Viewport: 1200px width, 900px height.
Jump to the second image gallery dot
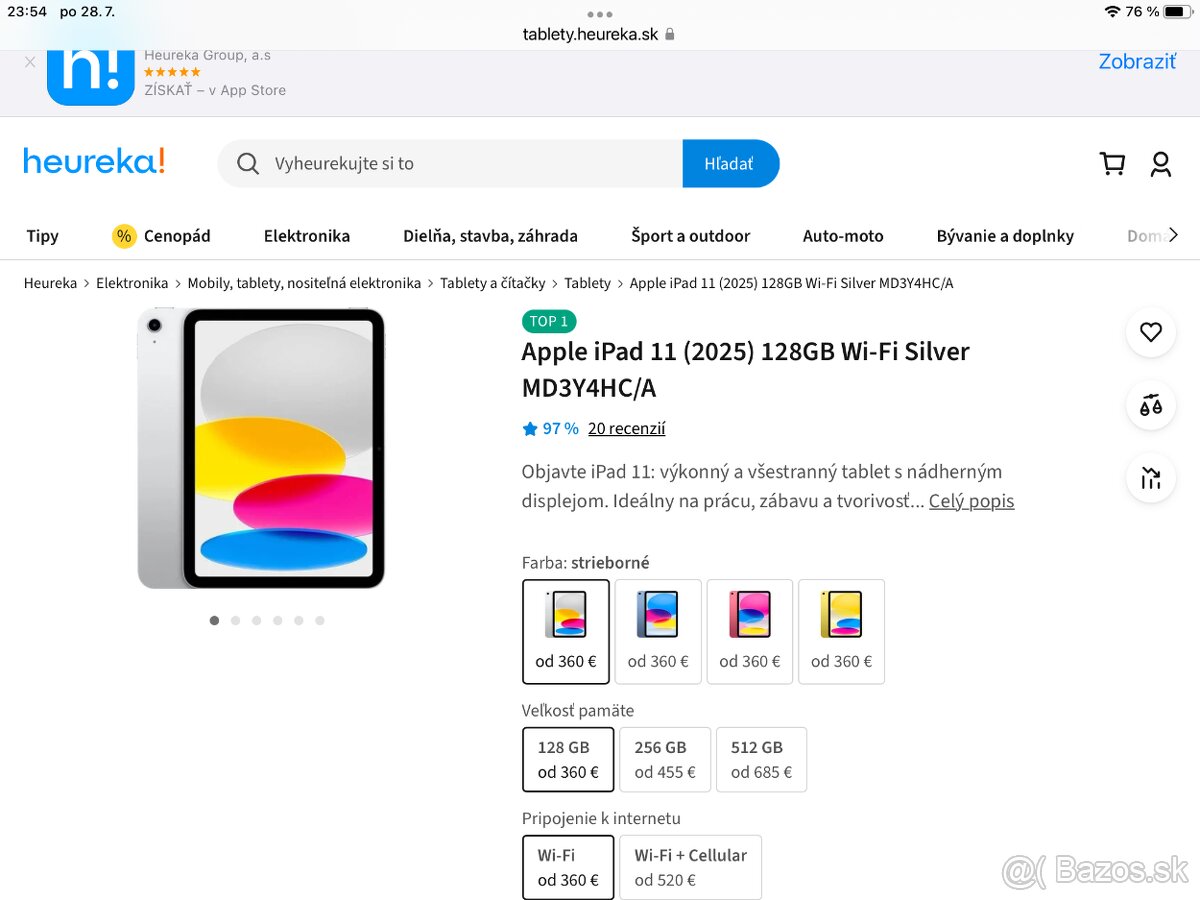pyautogui.click(x=235, y=620)
